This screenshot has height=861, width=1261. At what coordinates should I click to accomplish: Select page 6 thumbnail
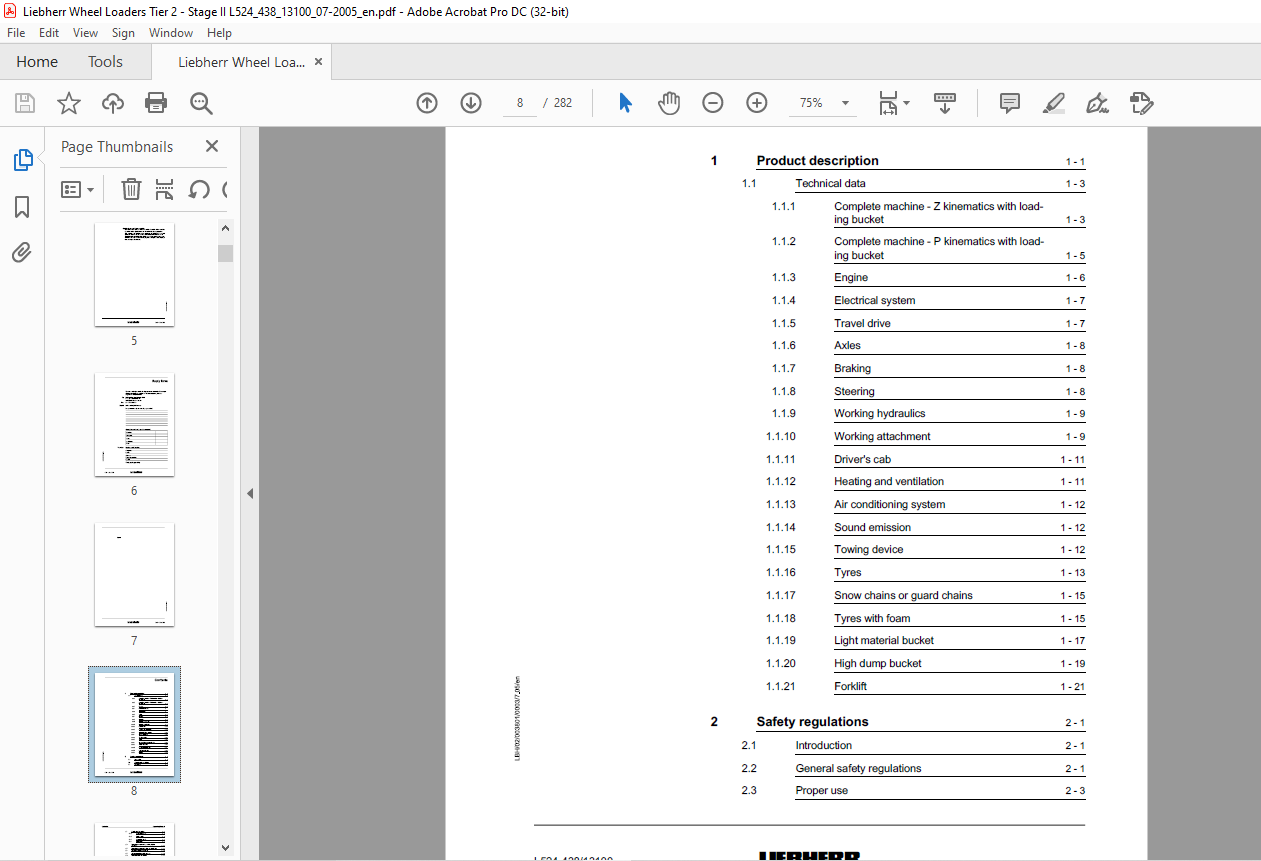click(134, 425)
